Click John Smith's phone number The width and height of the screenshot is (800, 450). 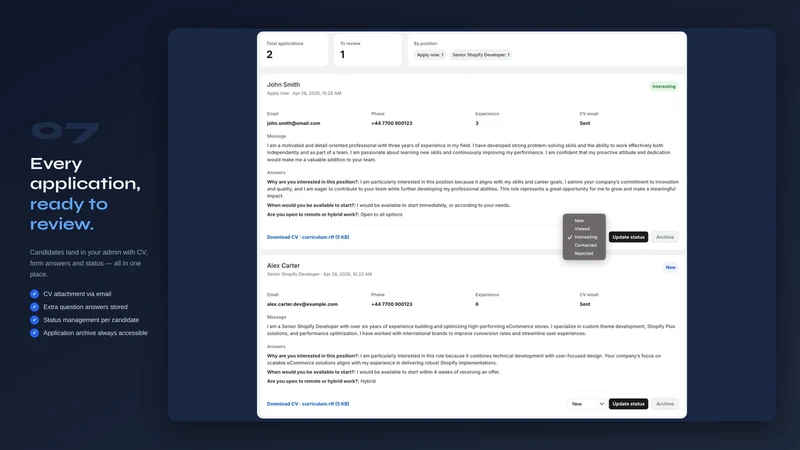[391, 123]
